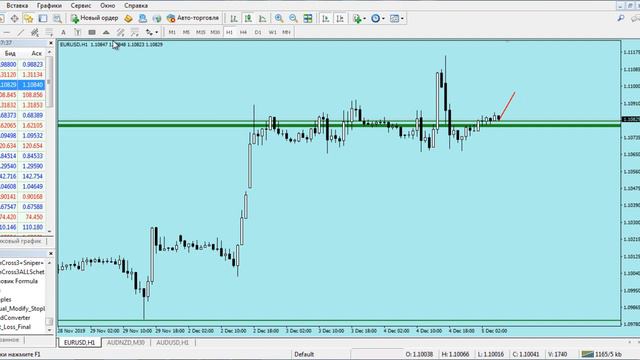Select the highlighted 1.10840 ask row
This screenshot has height=360, width=640.
(23, 84)
